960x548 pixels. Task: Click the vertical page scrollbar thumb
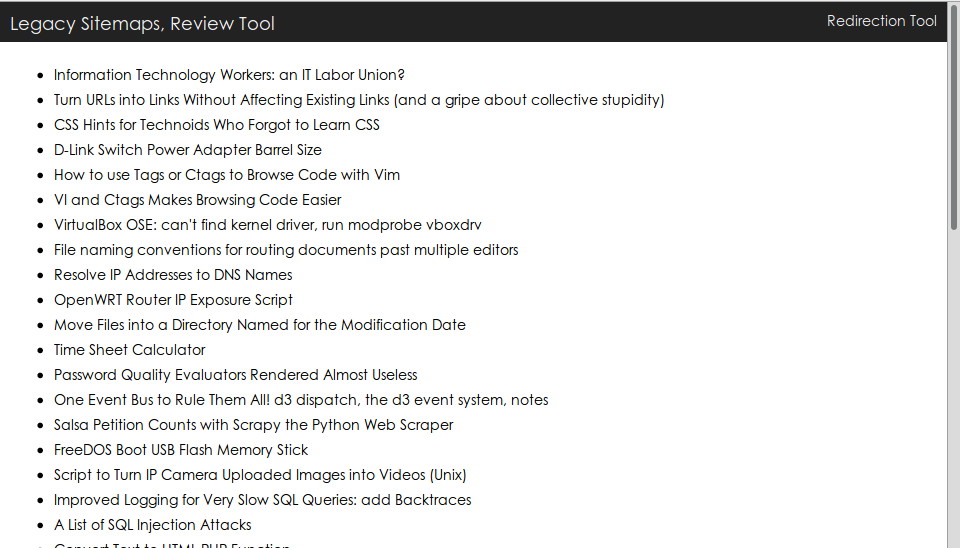(953, 116)
